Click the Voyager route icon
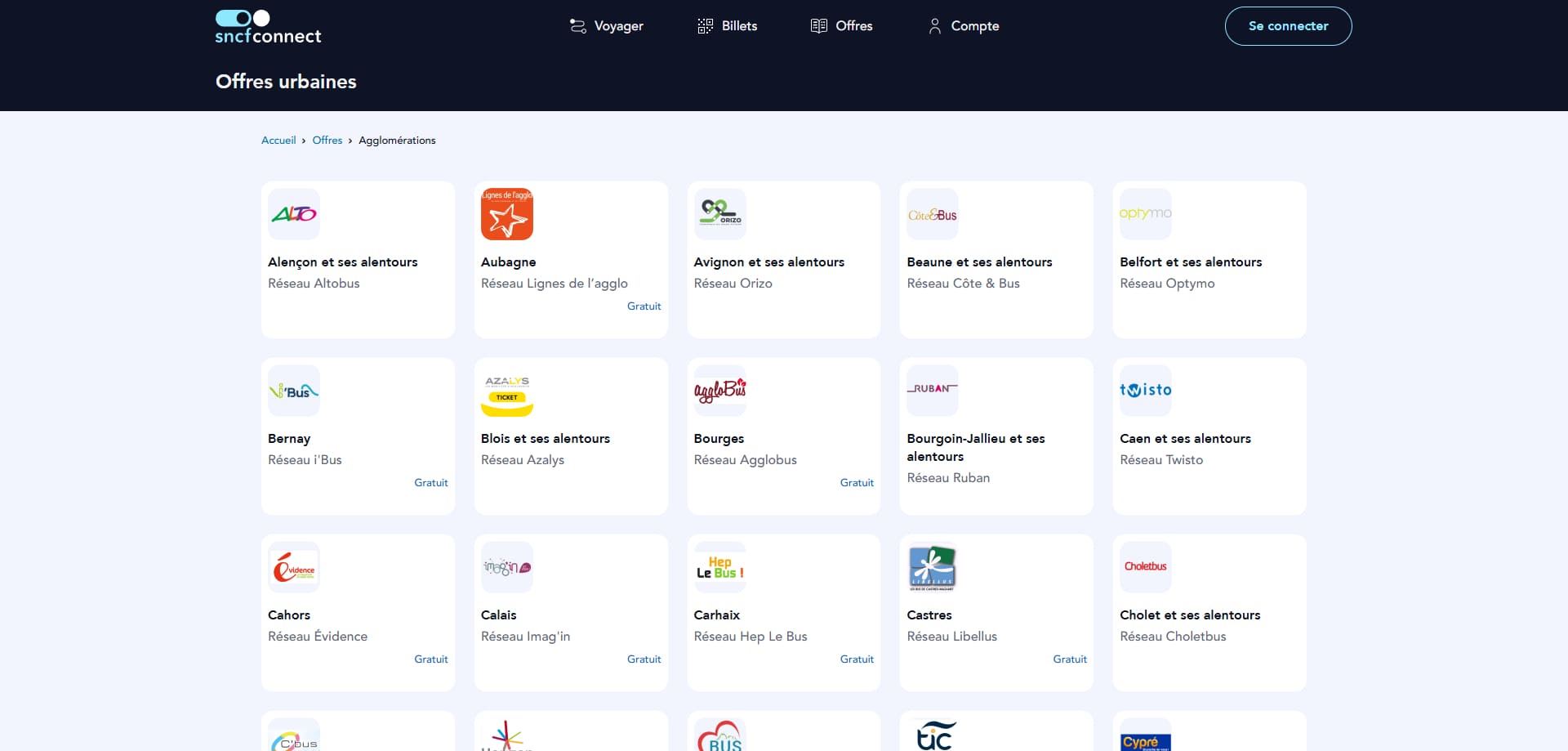 (x=577, y=26)
